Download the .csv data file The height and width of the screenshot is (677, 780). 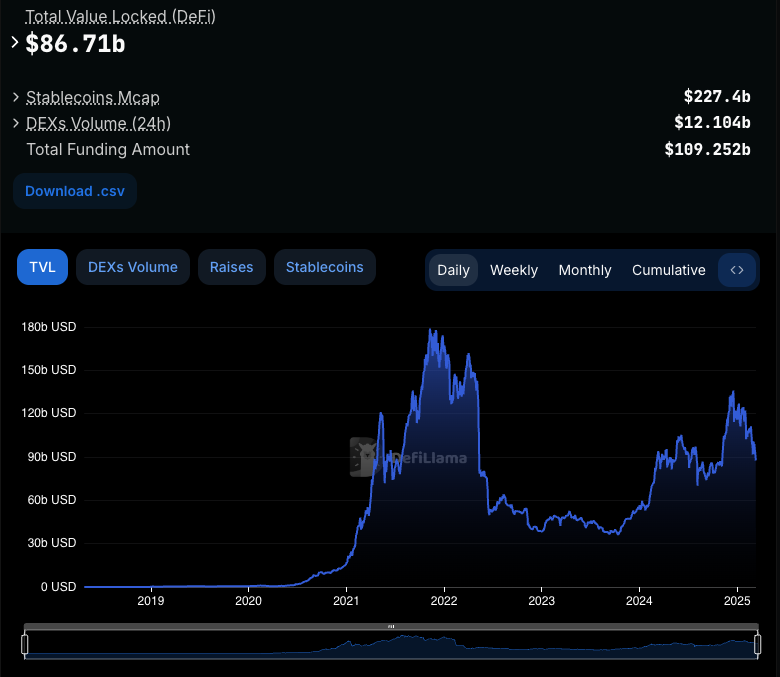tap(75, 191)
